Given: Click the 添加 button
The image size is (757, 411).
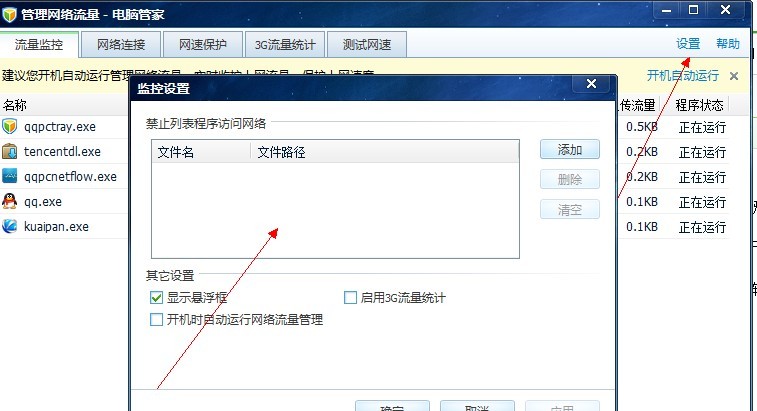Looking at the screenshot, I should 570,150.
